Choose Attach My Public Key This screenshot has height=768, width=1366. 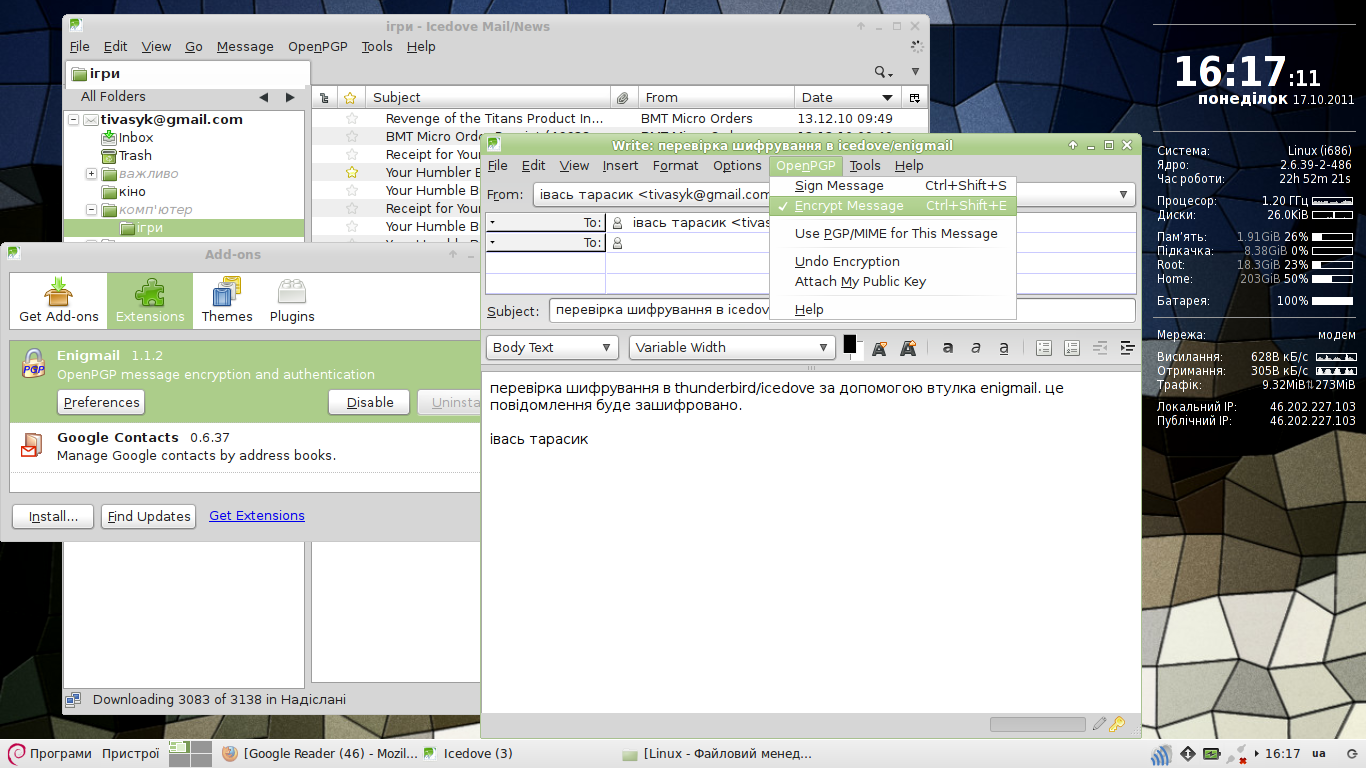pos(893,282)
